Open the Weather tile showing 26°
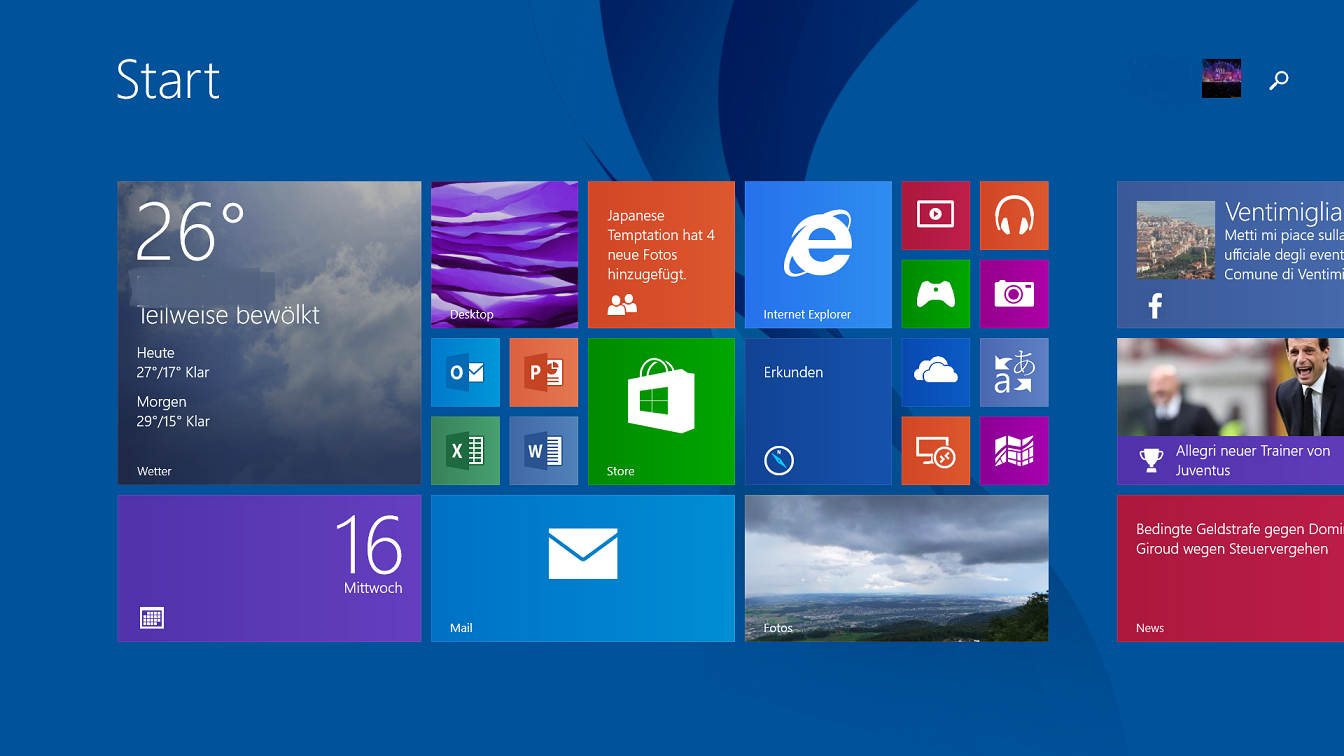The height and width of the screenshot is (756, 1344). click(269, 333)
